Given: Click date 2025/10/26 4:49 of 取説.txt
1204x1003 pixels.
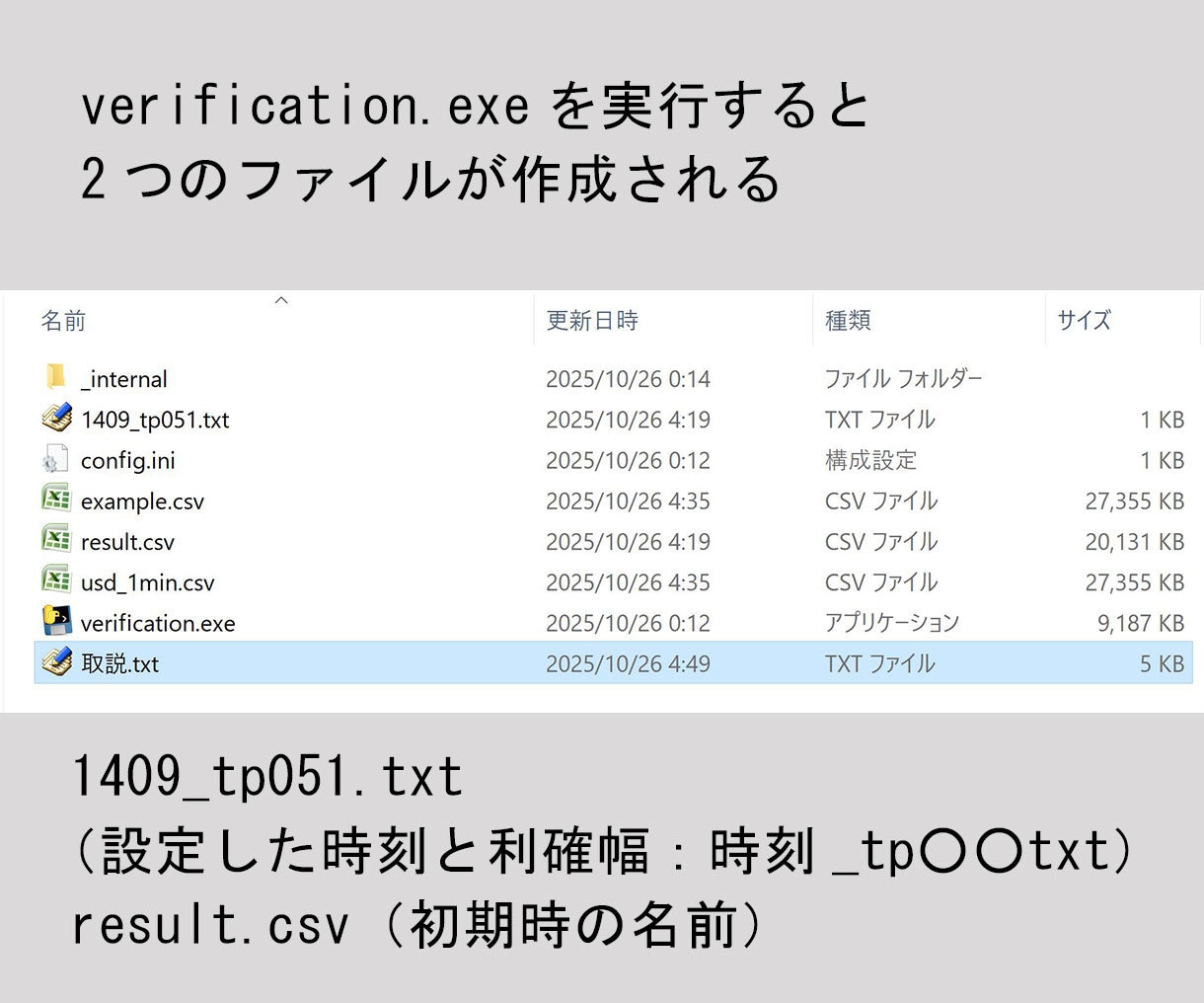Looking at the screenshot, I should (x=628, y=663).
